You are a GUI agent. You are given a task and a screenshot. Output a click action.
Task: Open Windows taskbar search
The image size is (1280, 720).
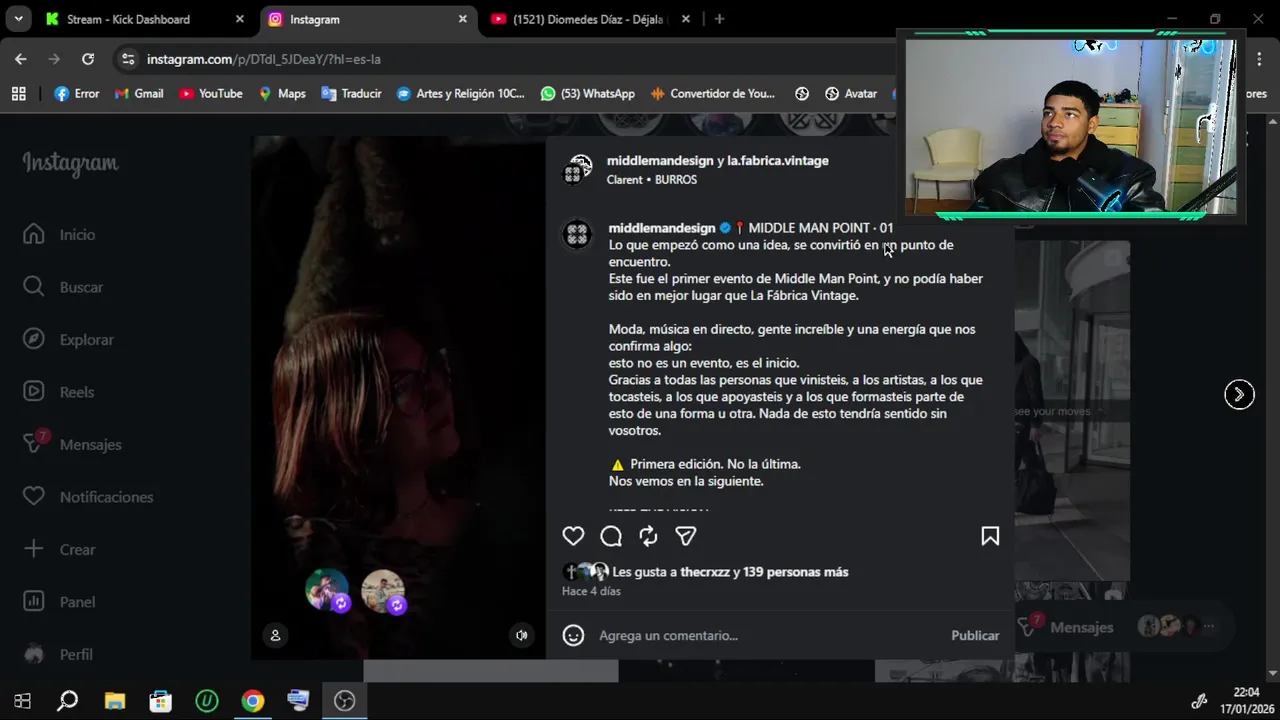click(67, 701)
